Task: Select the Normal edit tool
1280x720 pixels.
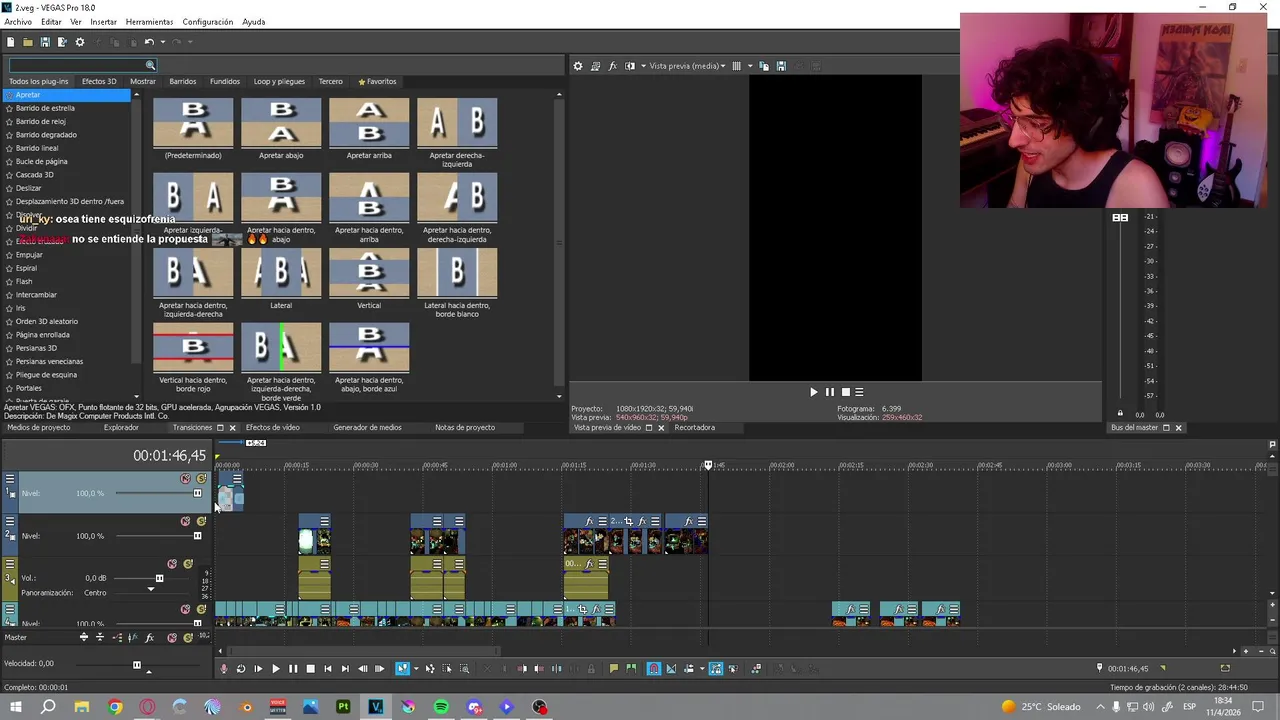Action: (402, 669)
